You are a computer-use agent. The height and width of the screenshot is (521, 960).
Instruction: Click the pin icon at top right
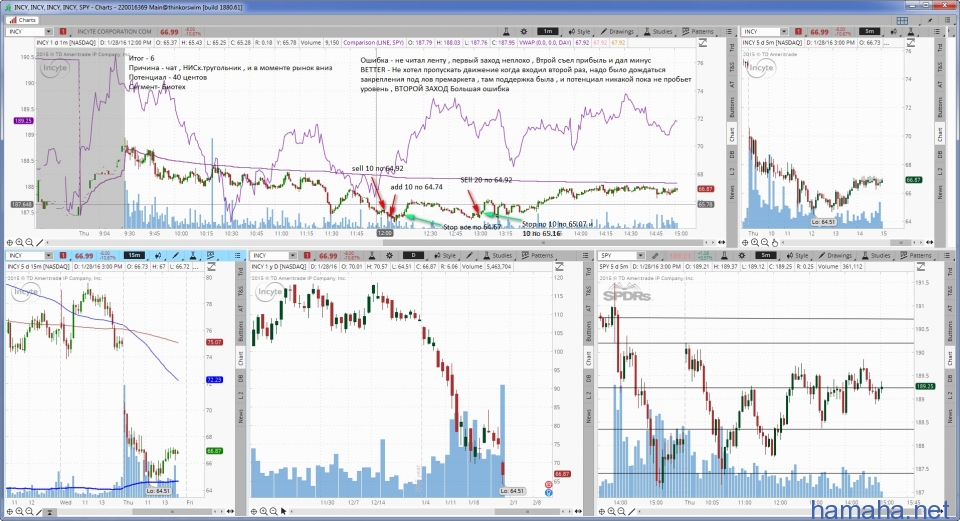coord(931,20)
